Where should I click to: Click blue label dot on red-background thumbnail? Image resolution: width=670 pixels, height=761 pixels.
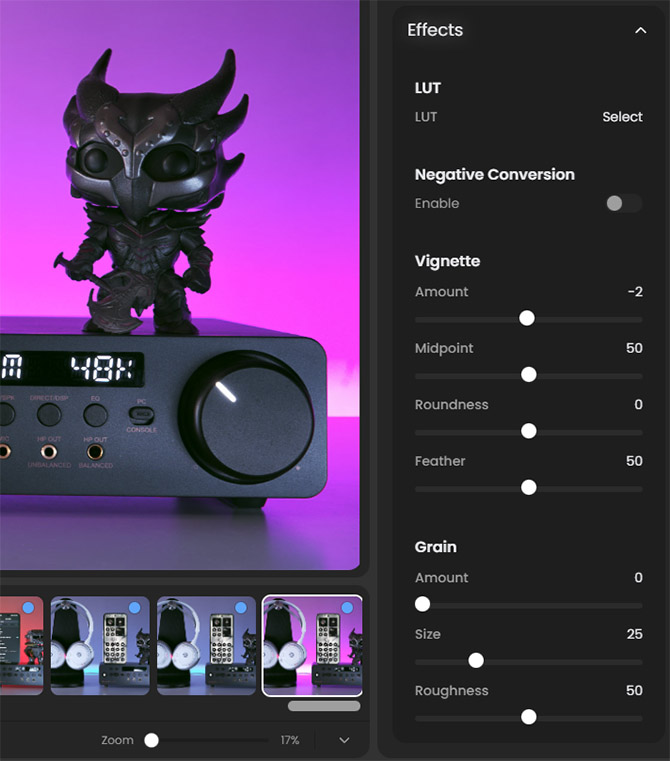[x=28, y=608]
